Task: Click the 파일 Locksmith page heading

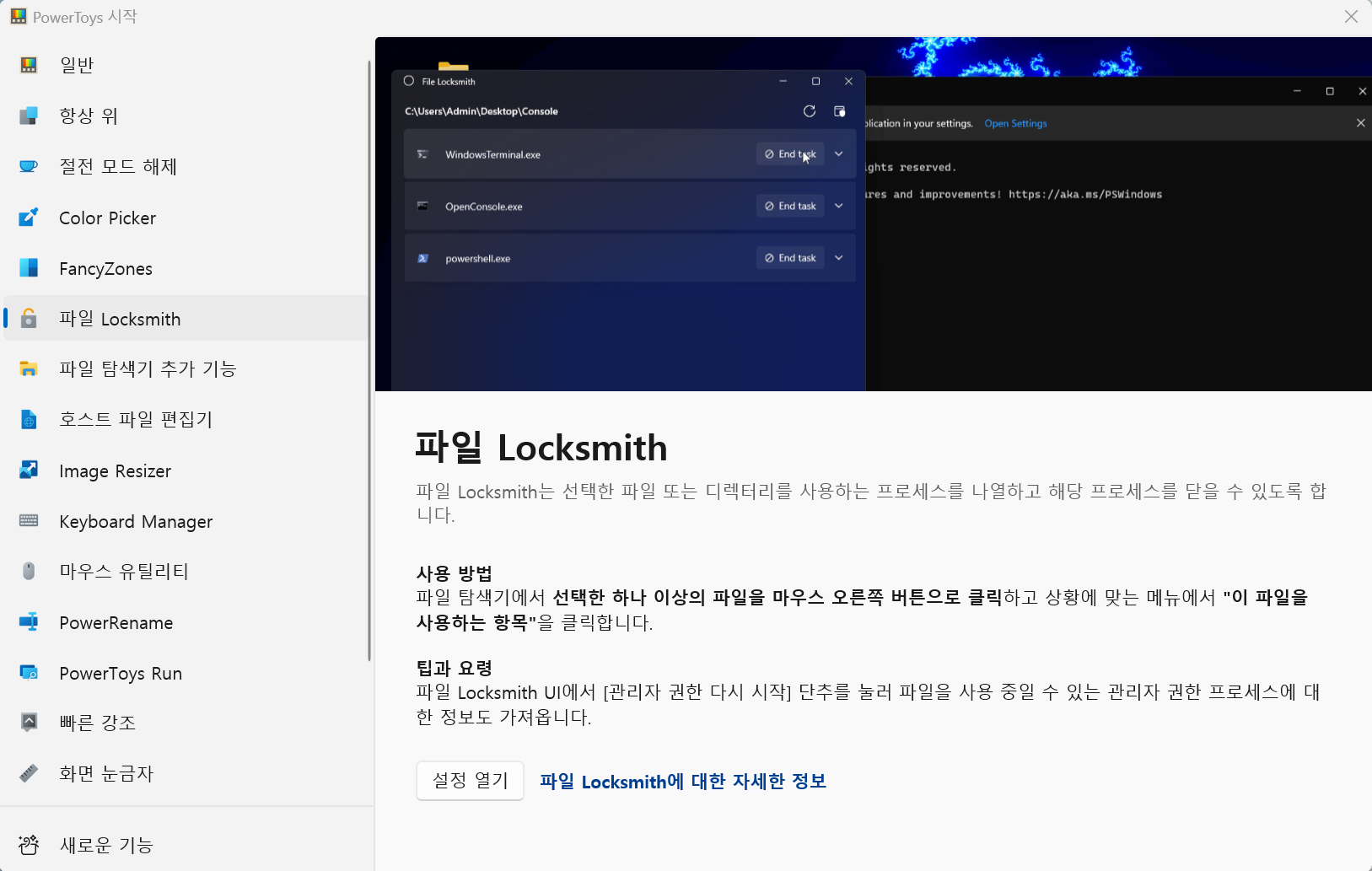Action: pyautogui.click(x=541, y=448)
